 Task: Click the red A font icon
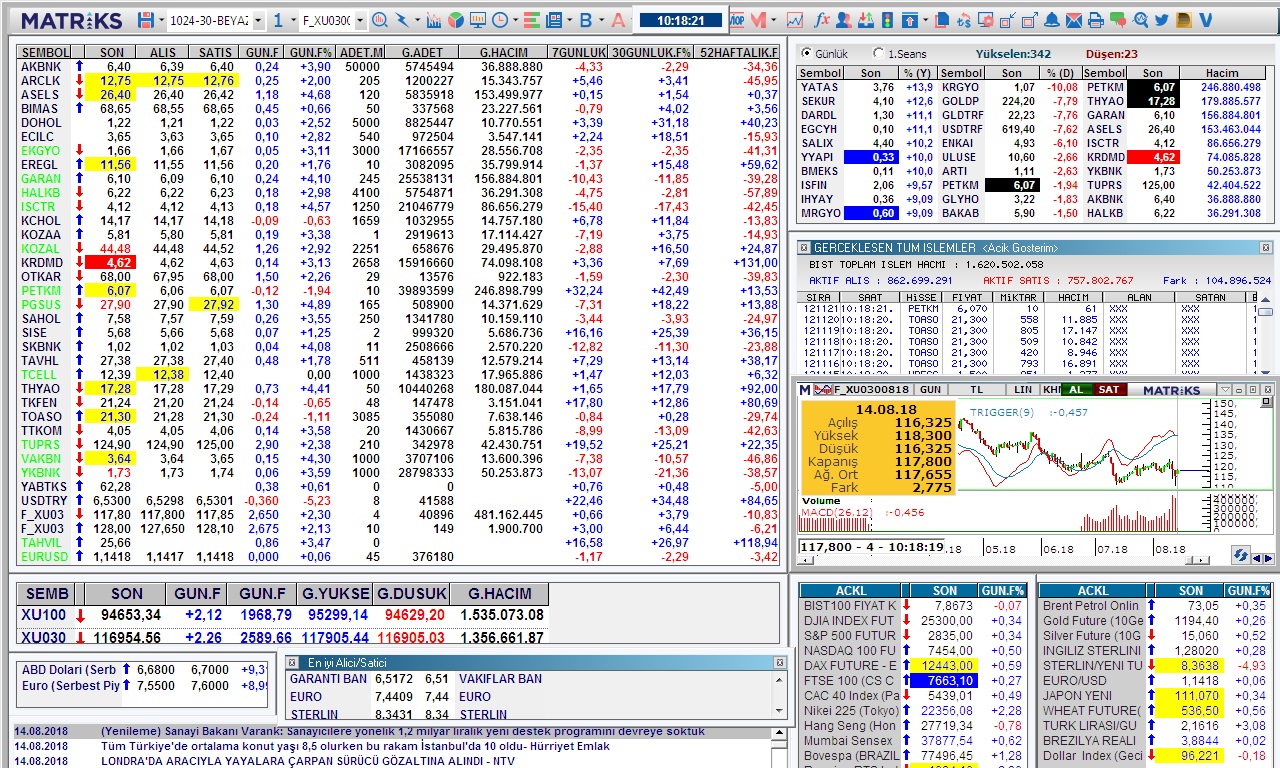tap(617, 20)
